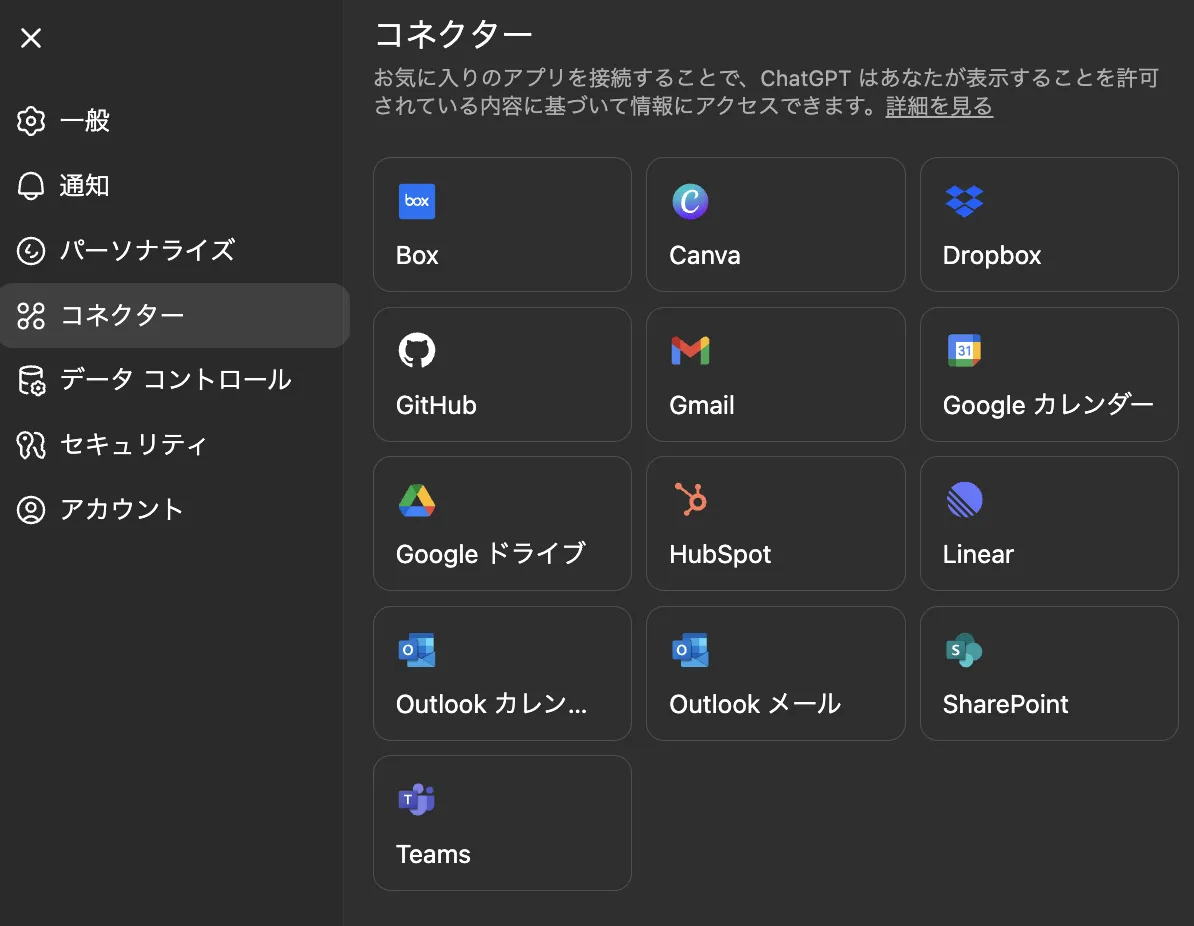Click the 詳細を見る link
This screenshot has height=926, width=1194.
(938, 106)
